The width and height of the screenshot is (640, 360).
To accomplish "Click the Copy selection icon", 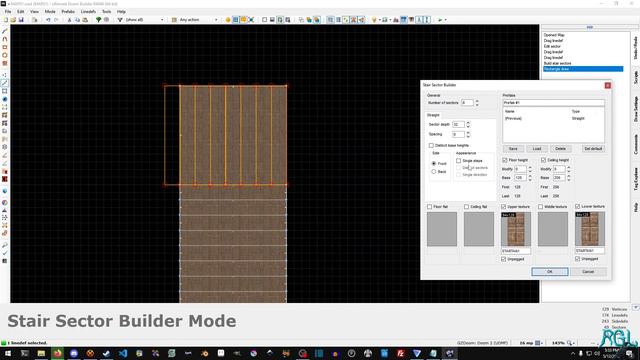I will (77, 20).
